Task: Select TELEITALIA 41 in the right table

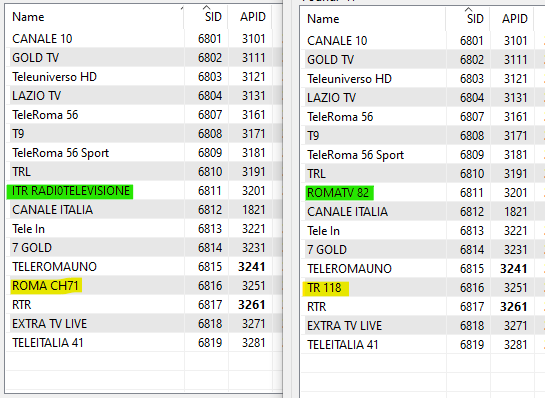Action: (x=343, y=345)
